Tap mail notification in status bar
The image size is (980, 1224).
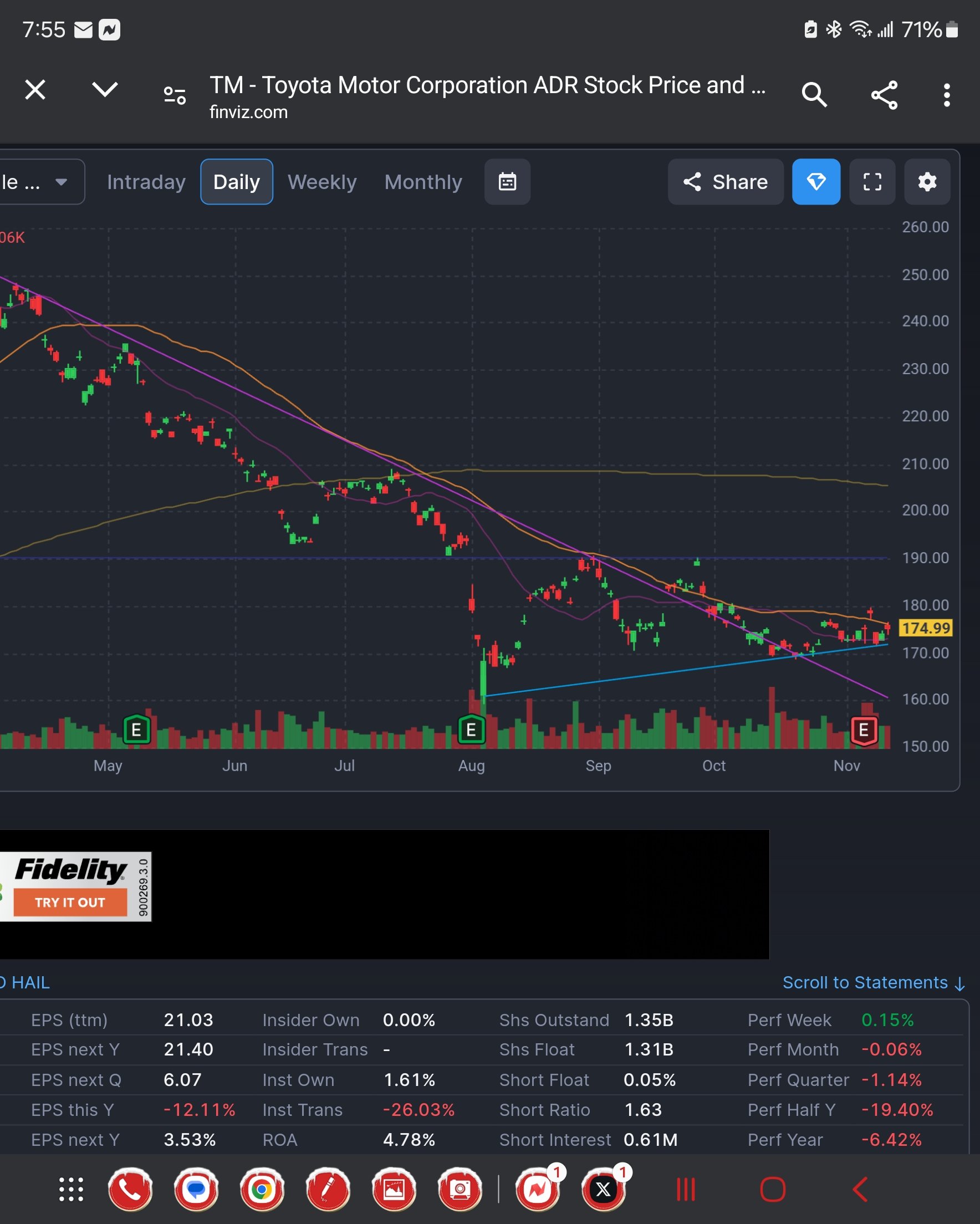point(84,30)
